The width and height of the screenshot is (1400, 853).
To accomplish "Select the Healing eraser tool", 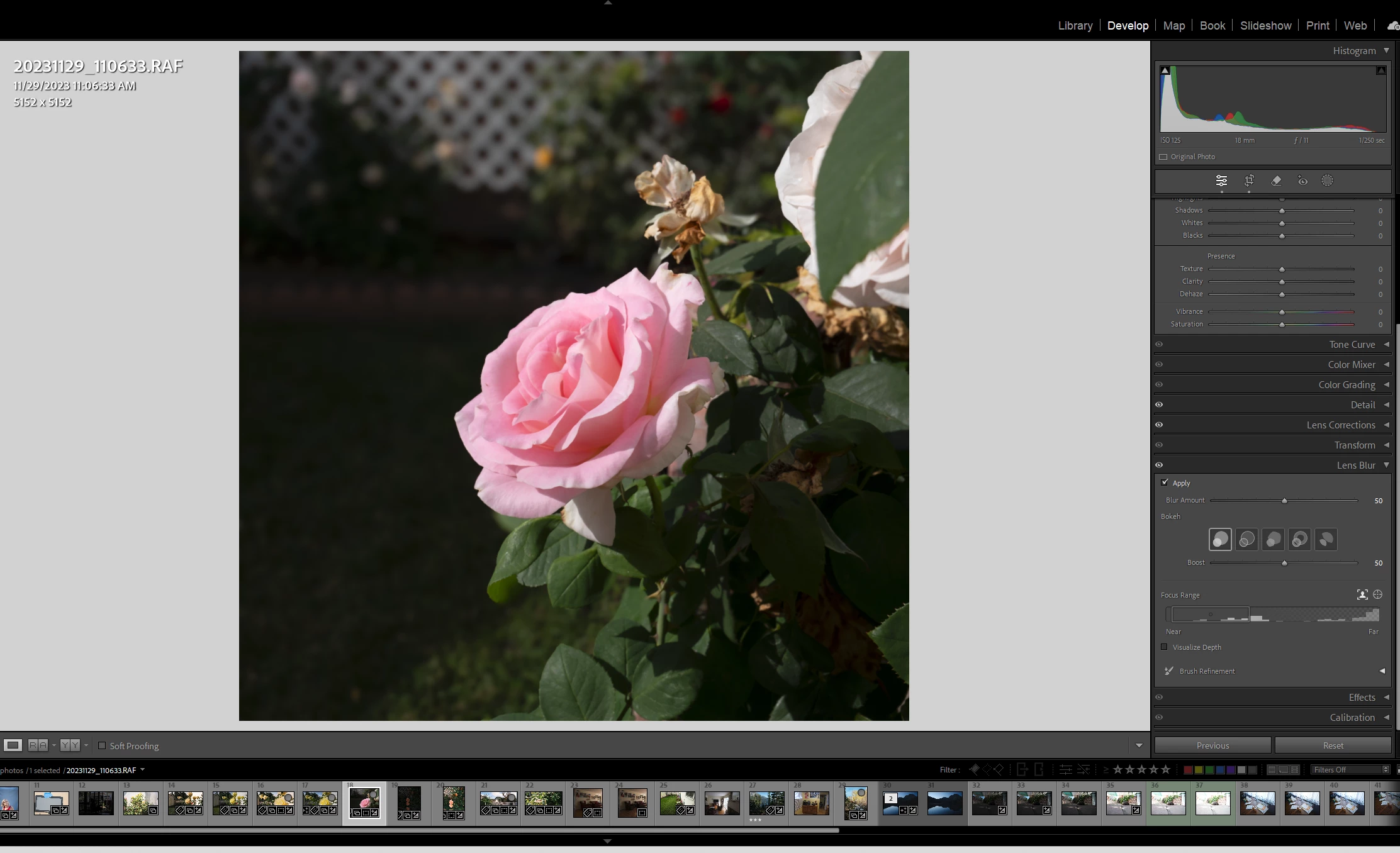I will click(x=1276, y=181).
